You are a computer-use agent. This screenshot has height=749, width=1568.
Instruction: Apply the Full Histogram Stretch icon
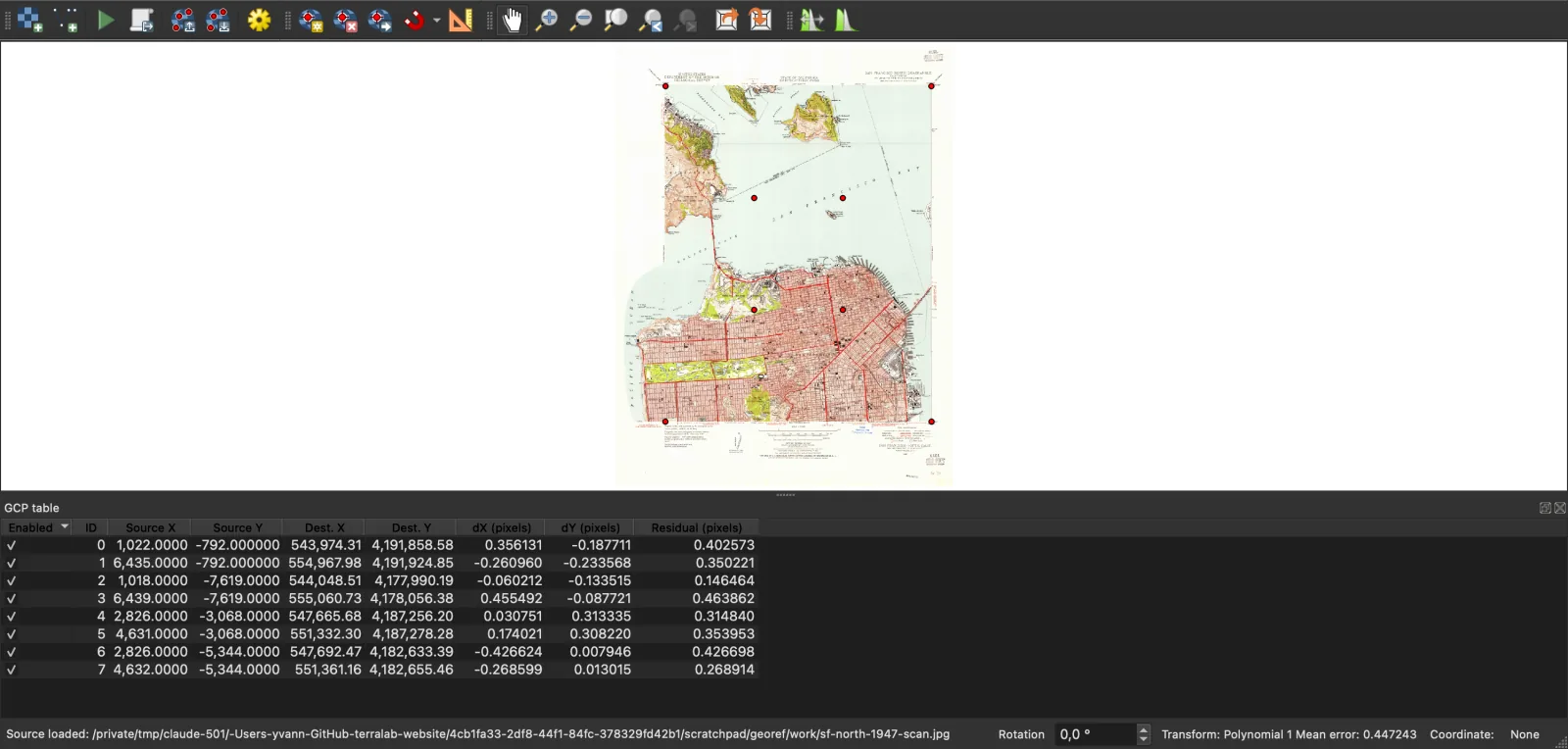[x=811, y=20]
